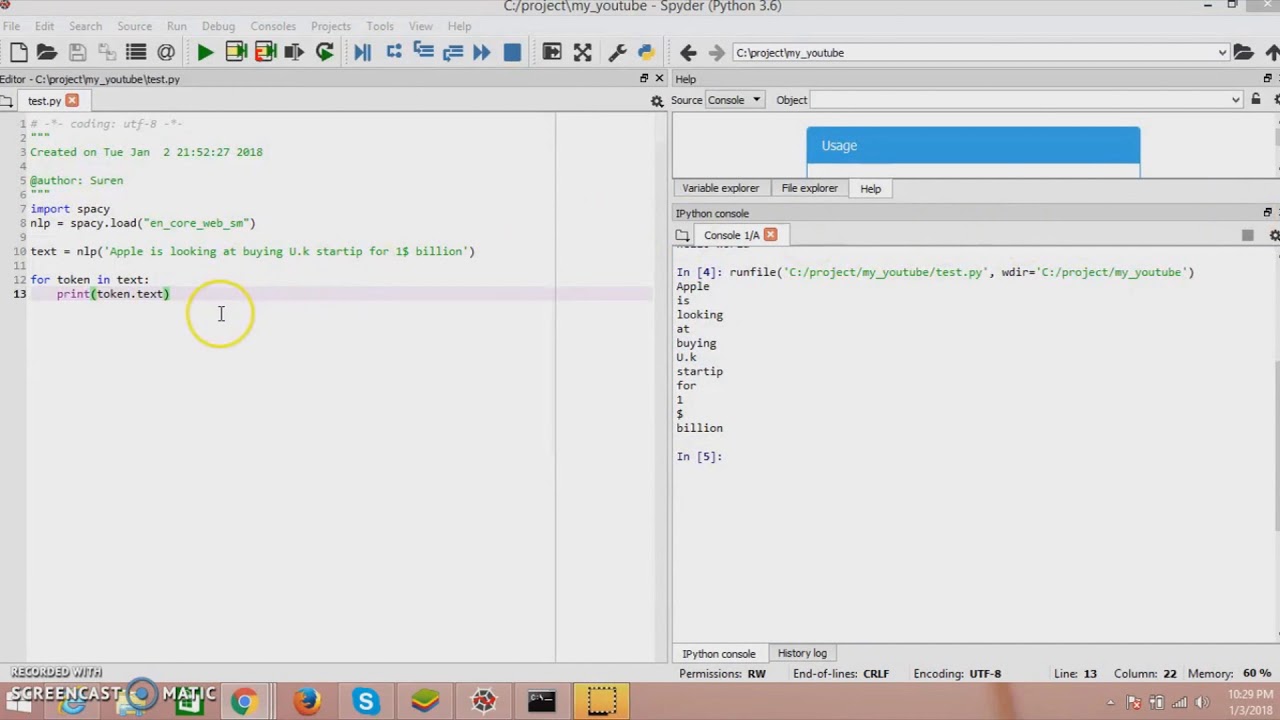Run current cell toolbar icon
1280x720 pixels.
(236, 52)
